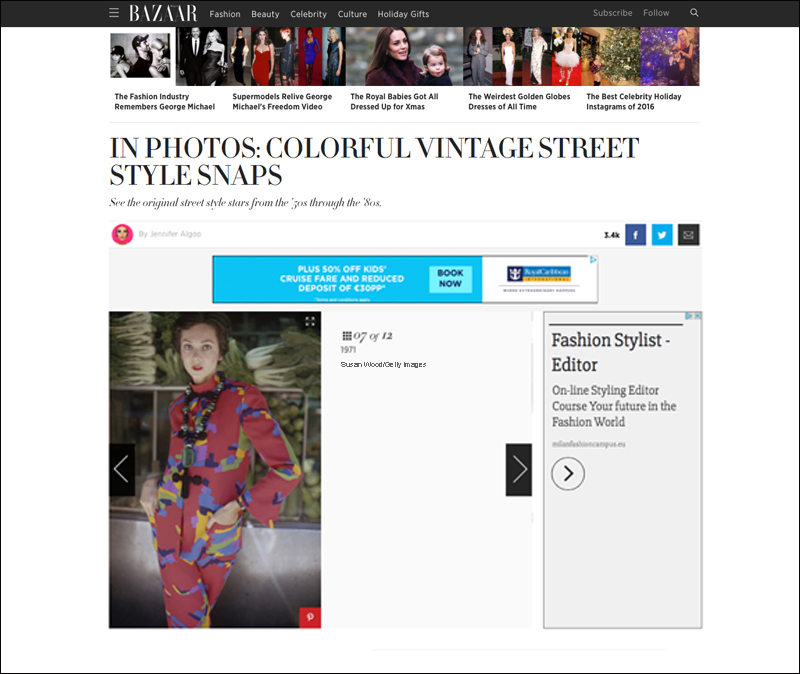Pin the photo on Pinterest

(310, 617)
